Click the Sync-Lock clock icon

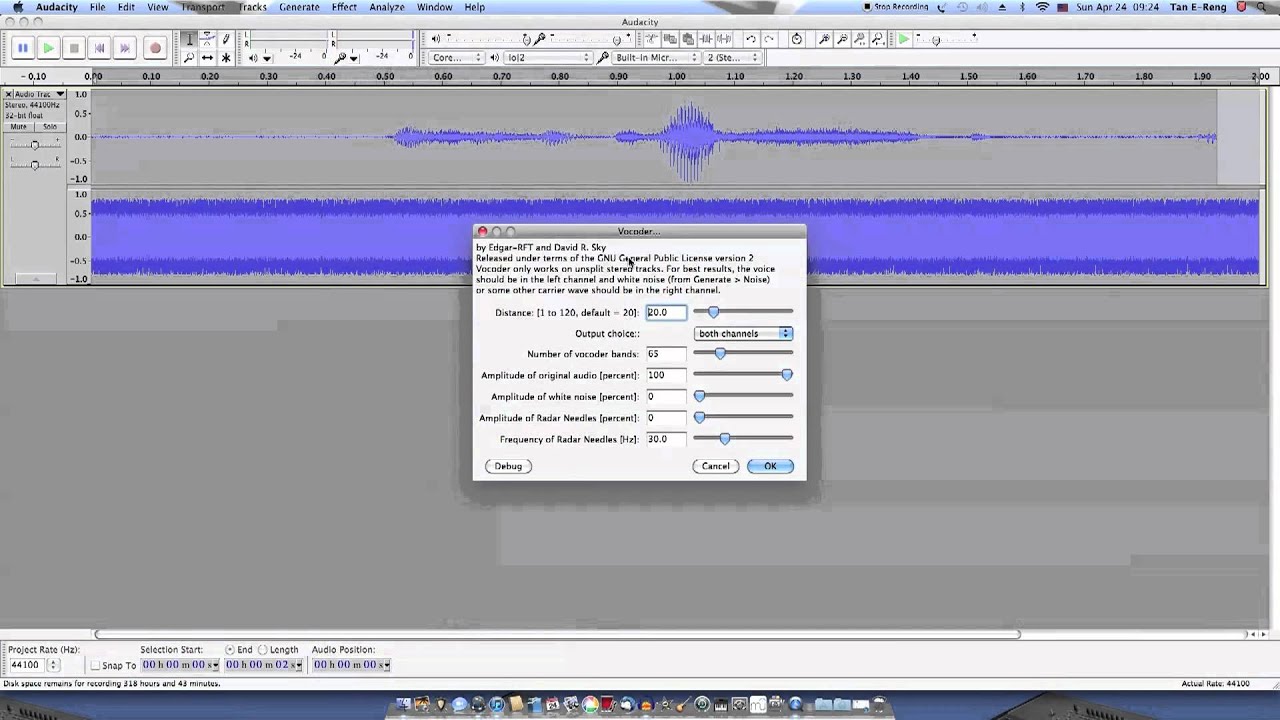coord(796,39)
